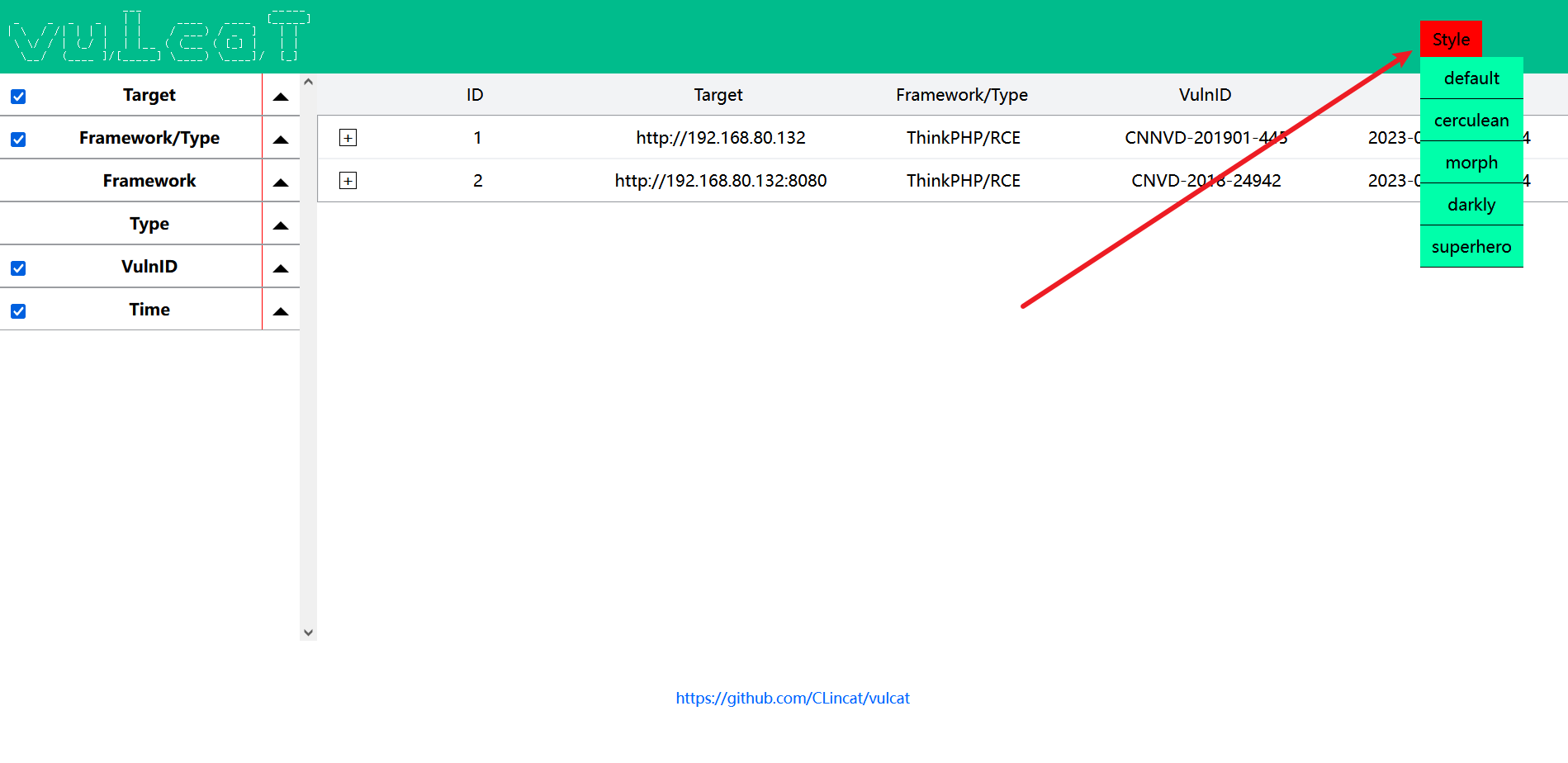Click sort arrow beside Framework filter
The width and height of the screenshot is (1568, 763).
coord(281,182)
